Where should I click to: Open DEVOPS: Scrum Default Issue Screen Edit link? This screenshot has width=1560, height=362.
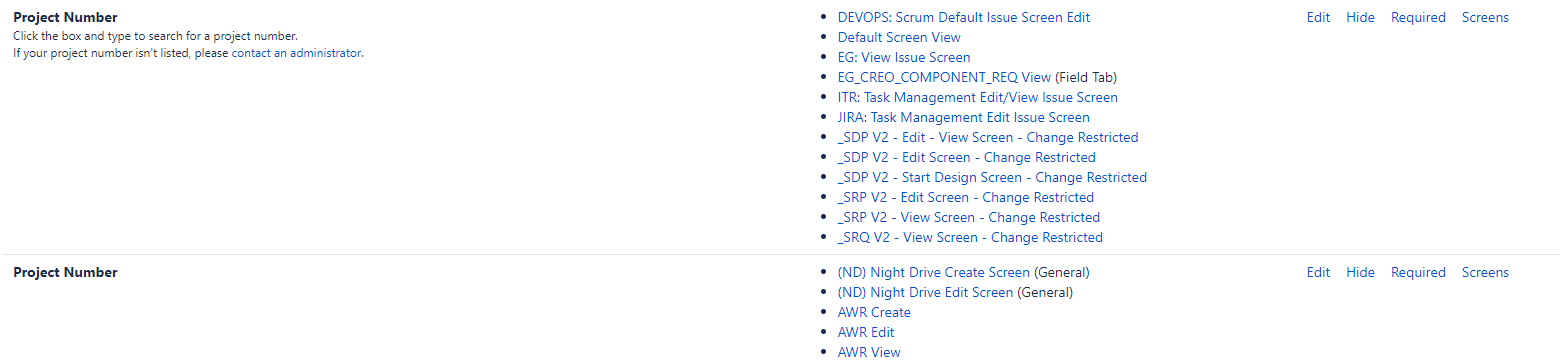[964, 17]
